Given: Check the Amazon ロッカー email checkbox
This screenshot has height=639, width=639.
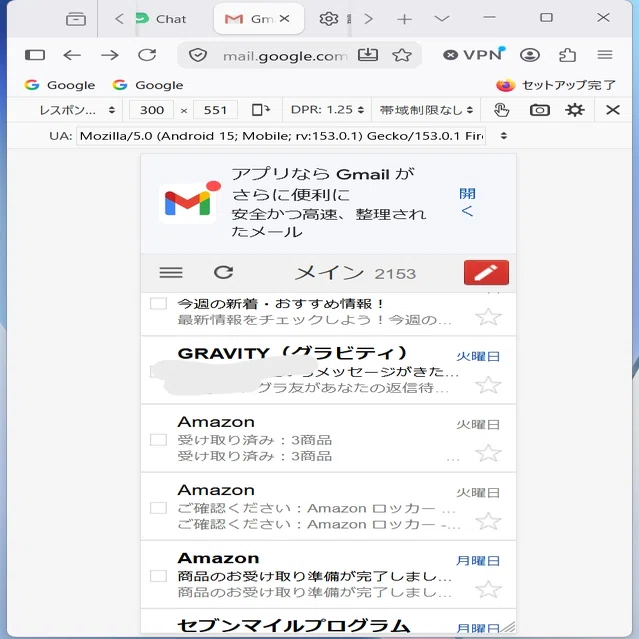Looking at the screenshot, I should (x=158, y=508).
